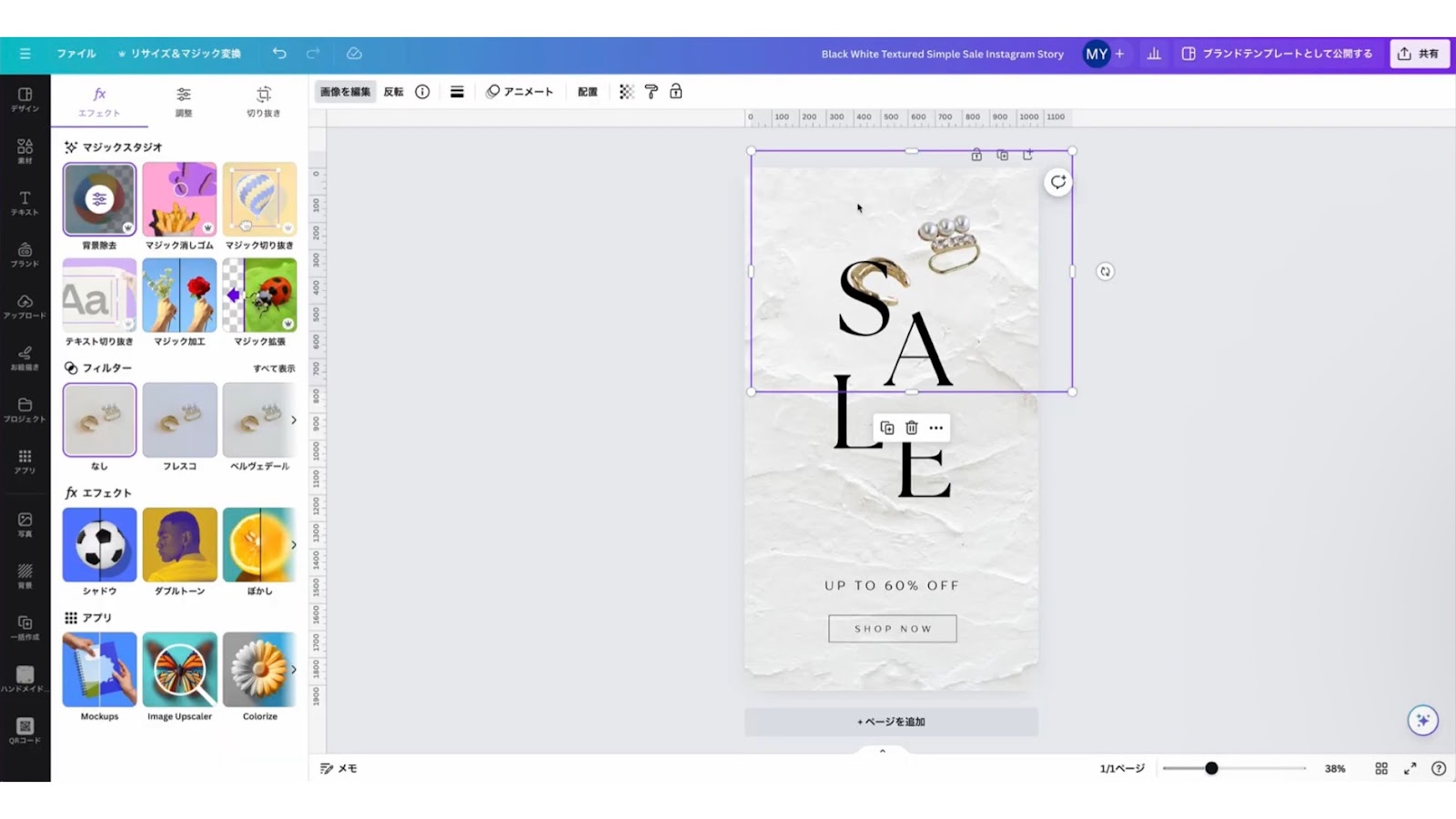Open the hamburger main menu
The image size is (1456, 819).
pyautogui.click(x=25, y=54)
